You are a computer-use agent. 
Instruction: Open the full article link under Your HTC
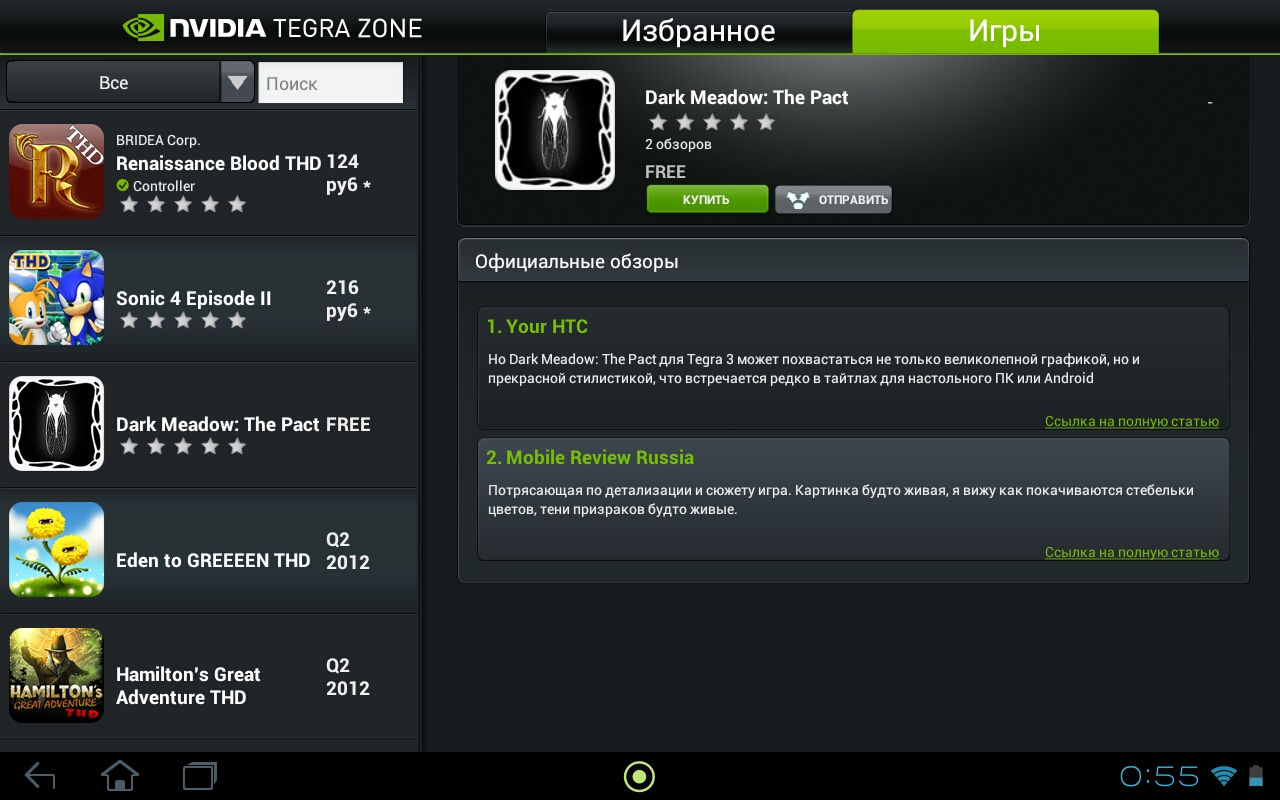click(1132, 421)
